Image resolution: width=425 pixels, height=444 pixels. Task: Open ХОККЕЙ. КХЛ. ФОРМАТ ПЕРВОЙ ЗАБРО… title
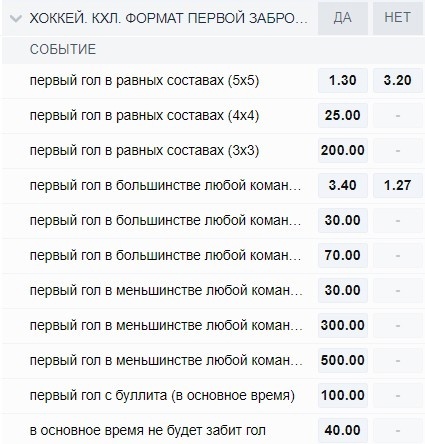(x=169, y=19)
